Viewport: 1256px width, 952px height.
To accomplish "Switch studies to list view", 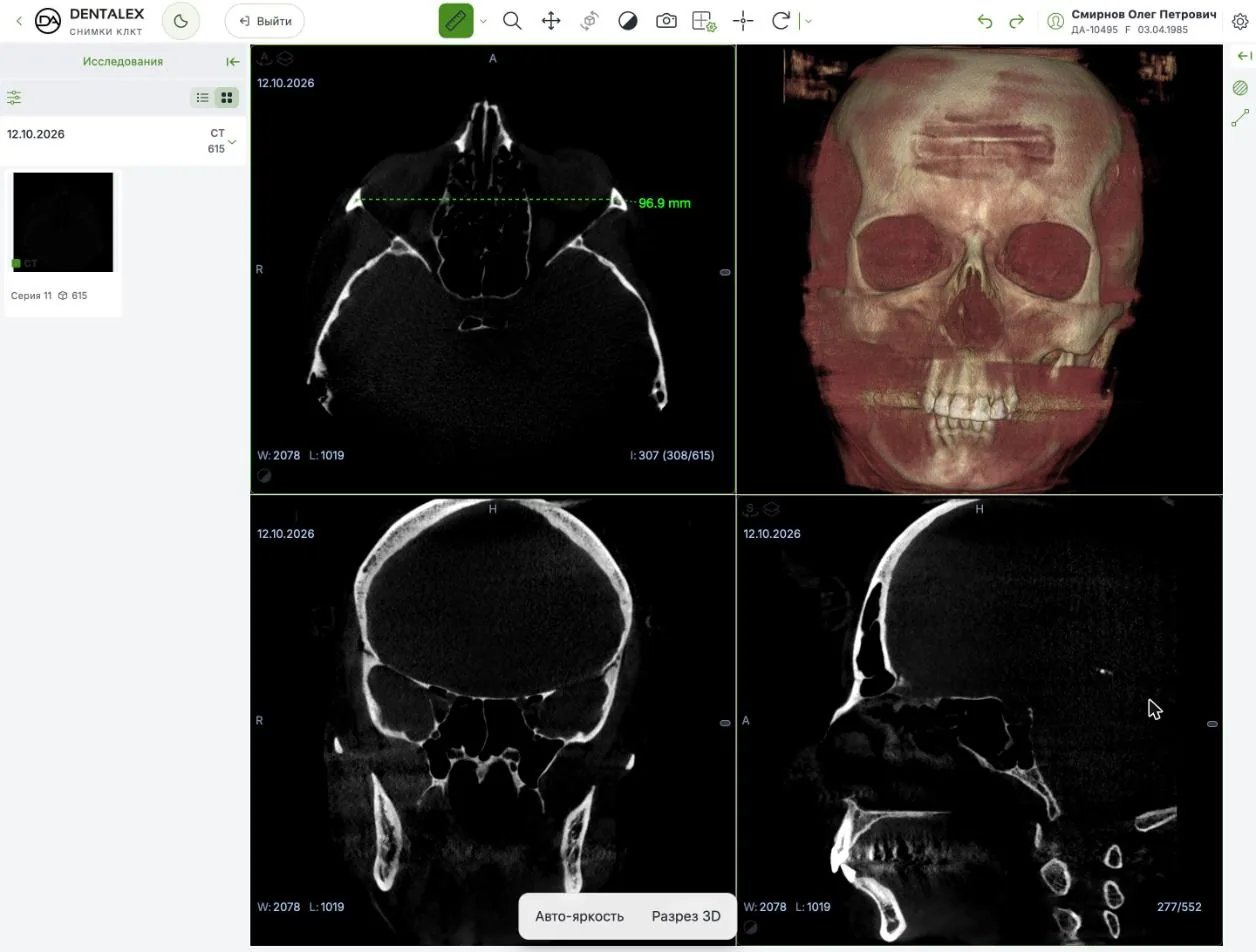I will coord(203,98).
